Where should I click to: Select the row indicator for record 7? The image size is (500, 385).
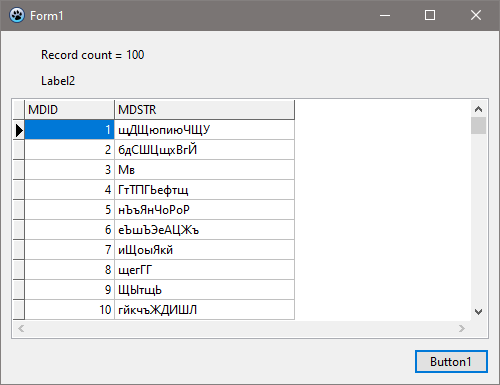tap(19, 250)
